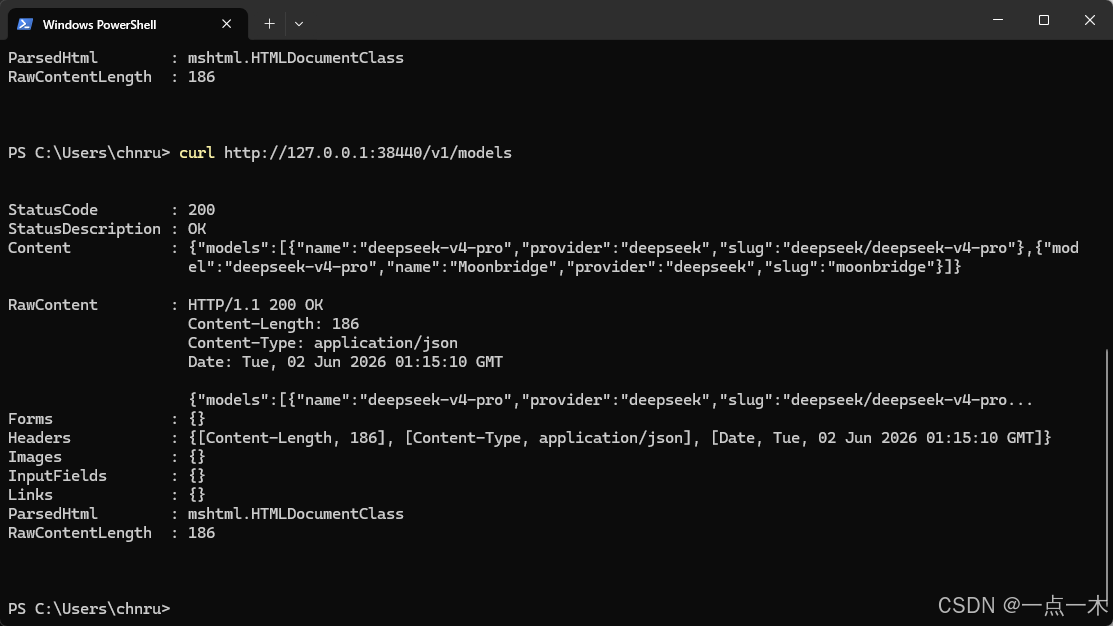1113x626 pixels.
Task: Close the Windows PowerShell tab
Action: coord(226,24)
